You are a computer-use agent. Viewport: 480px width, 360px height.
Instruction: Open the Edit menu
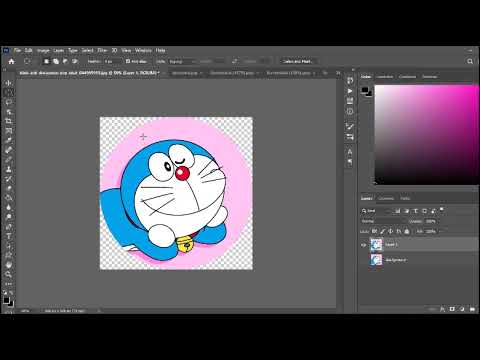click(29, 50)
